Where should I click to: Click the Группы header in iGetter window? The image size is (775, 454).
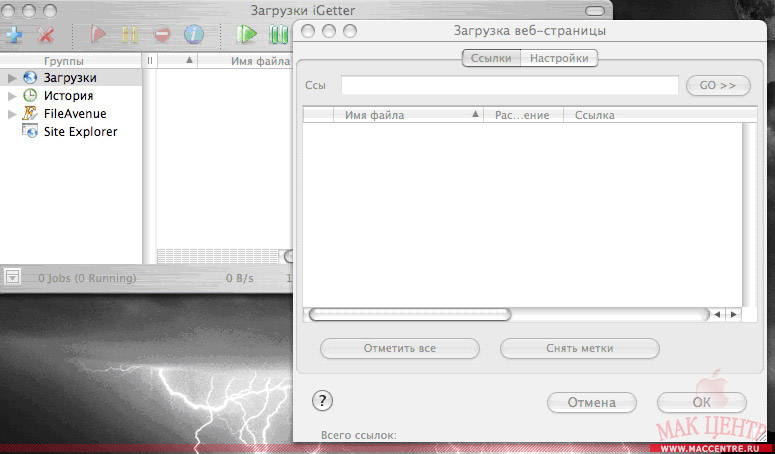point(71,61)
